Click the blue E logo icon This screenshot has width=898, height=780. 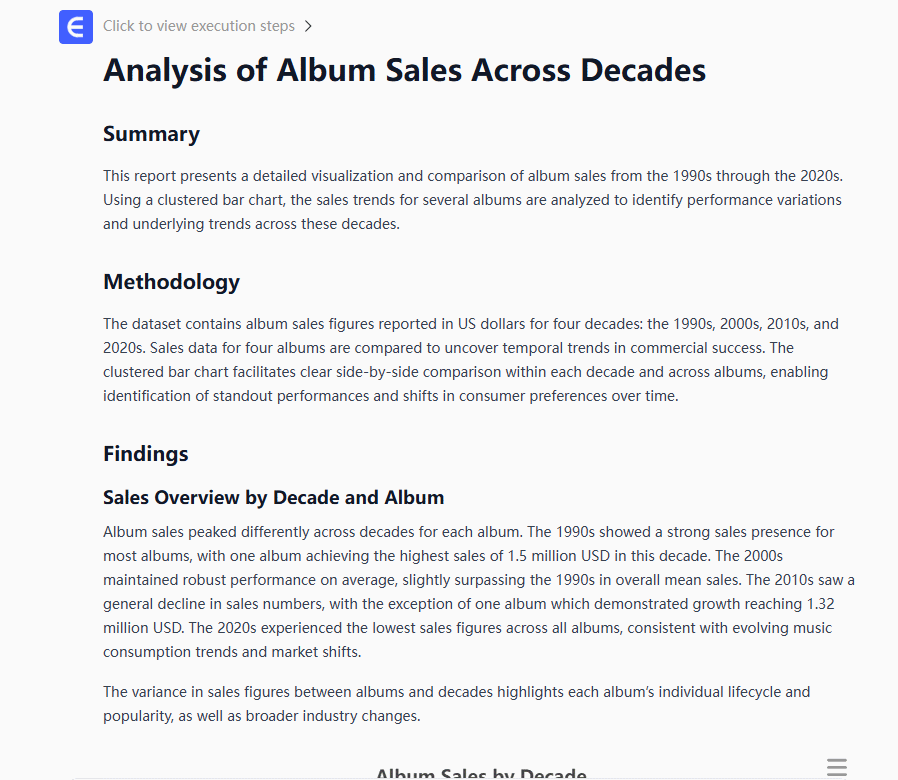click(x=76, y=27)
